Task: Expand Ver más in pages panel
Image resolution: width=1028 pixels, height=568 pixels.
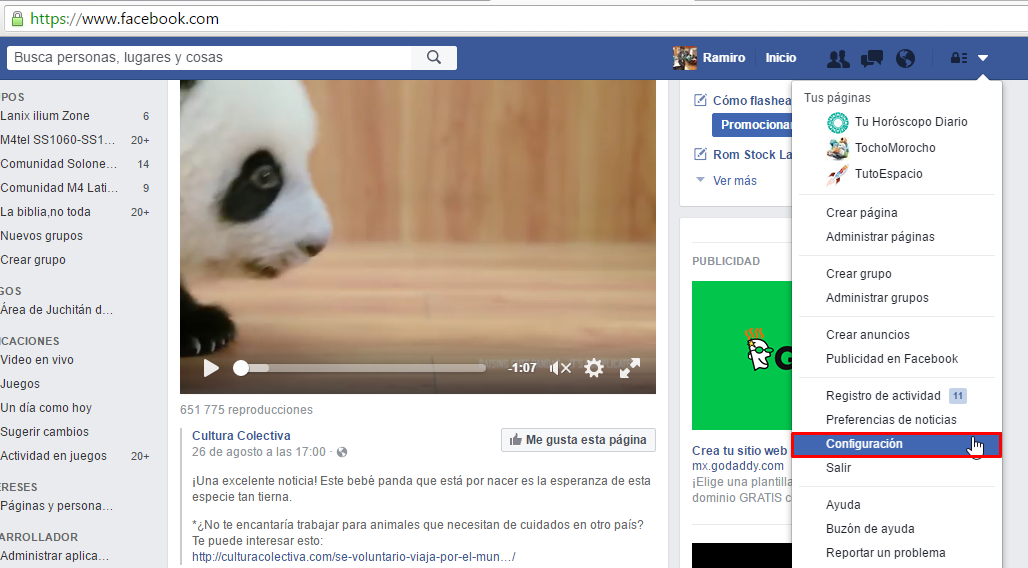Action: point(734,180)
